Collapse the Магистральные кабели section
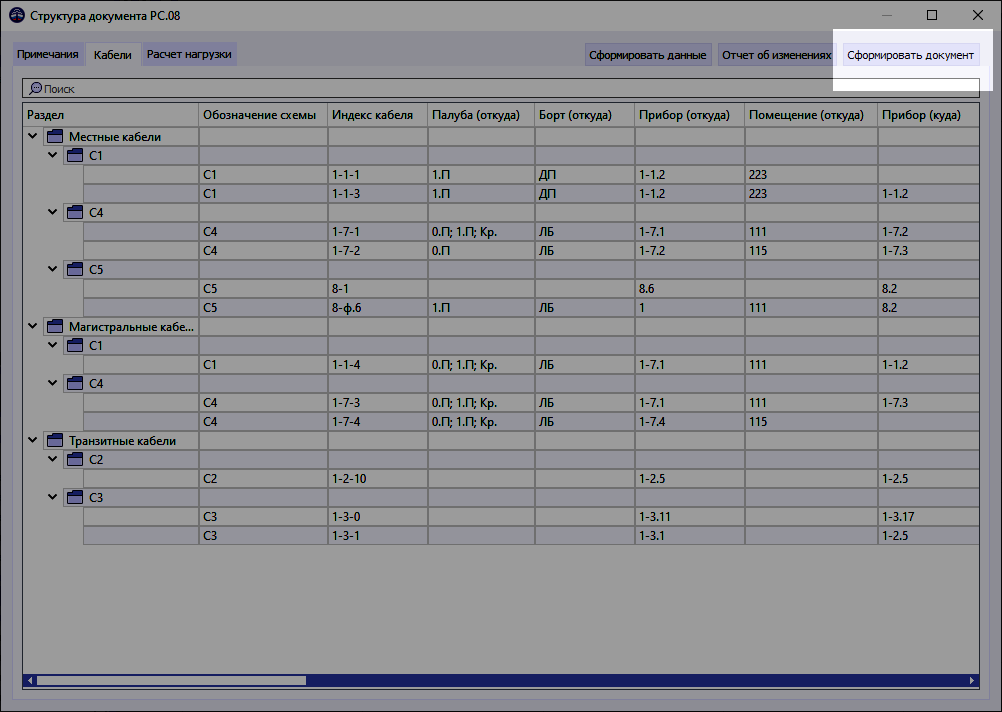 pyautogui.click(x=32, y=326)
